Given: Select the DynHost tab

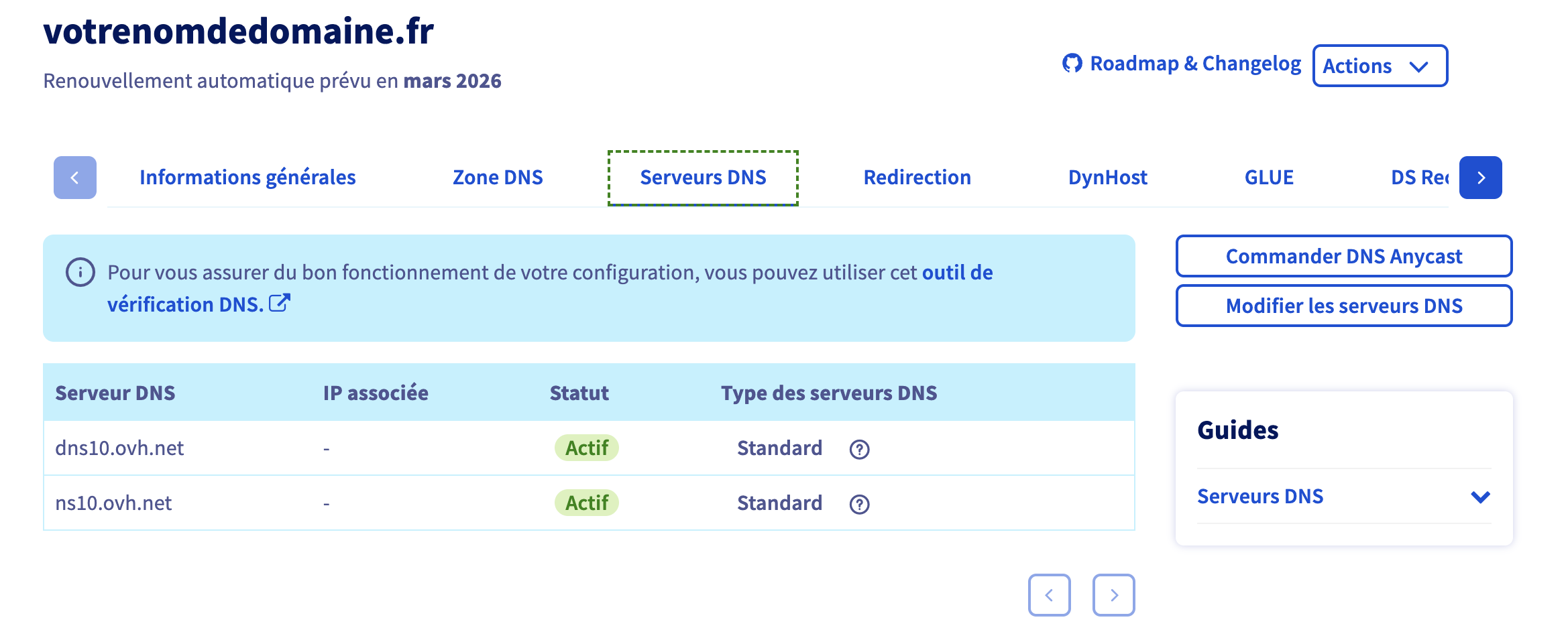Looking at the screenshot, I should click(1107, 178).
